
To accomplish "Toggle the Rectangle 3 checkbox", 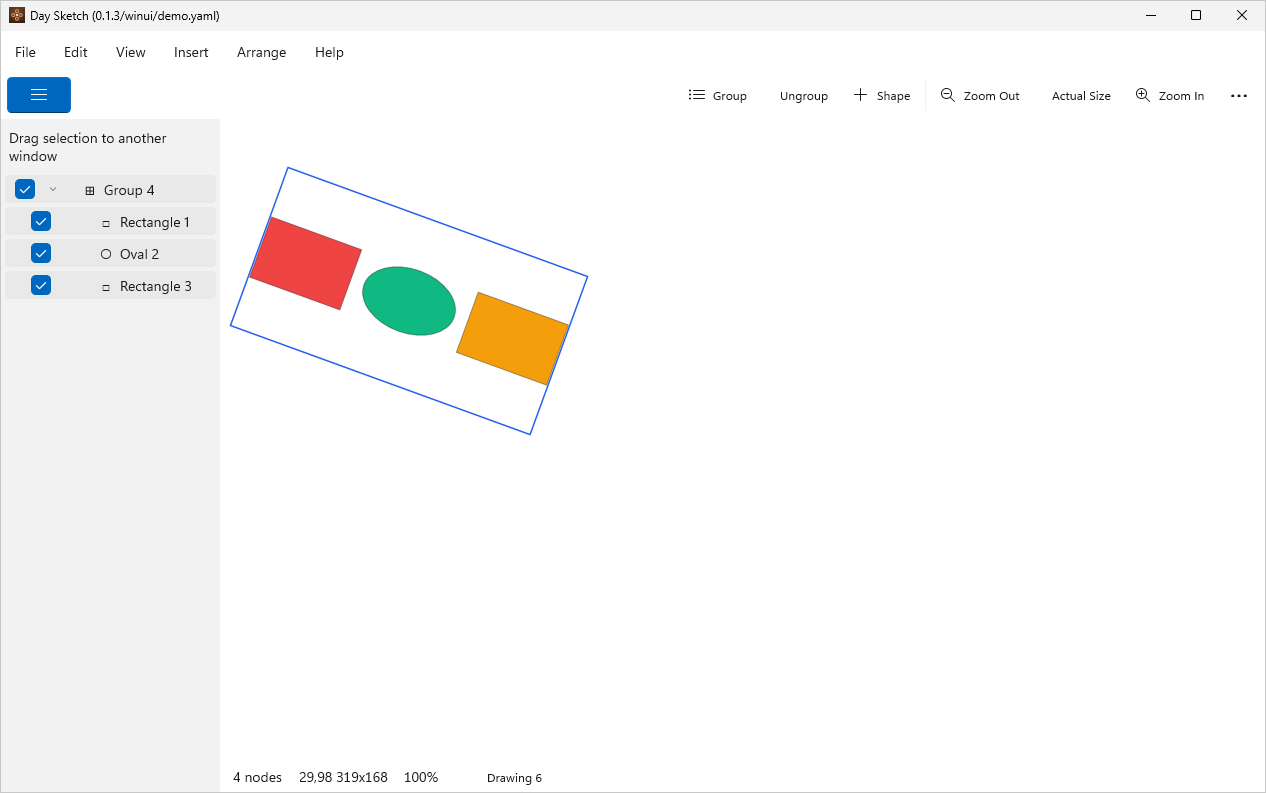I will click(41, 285).
